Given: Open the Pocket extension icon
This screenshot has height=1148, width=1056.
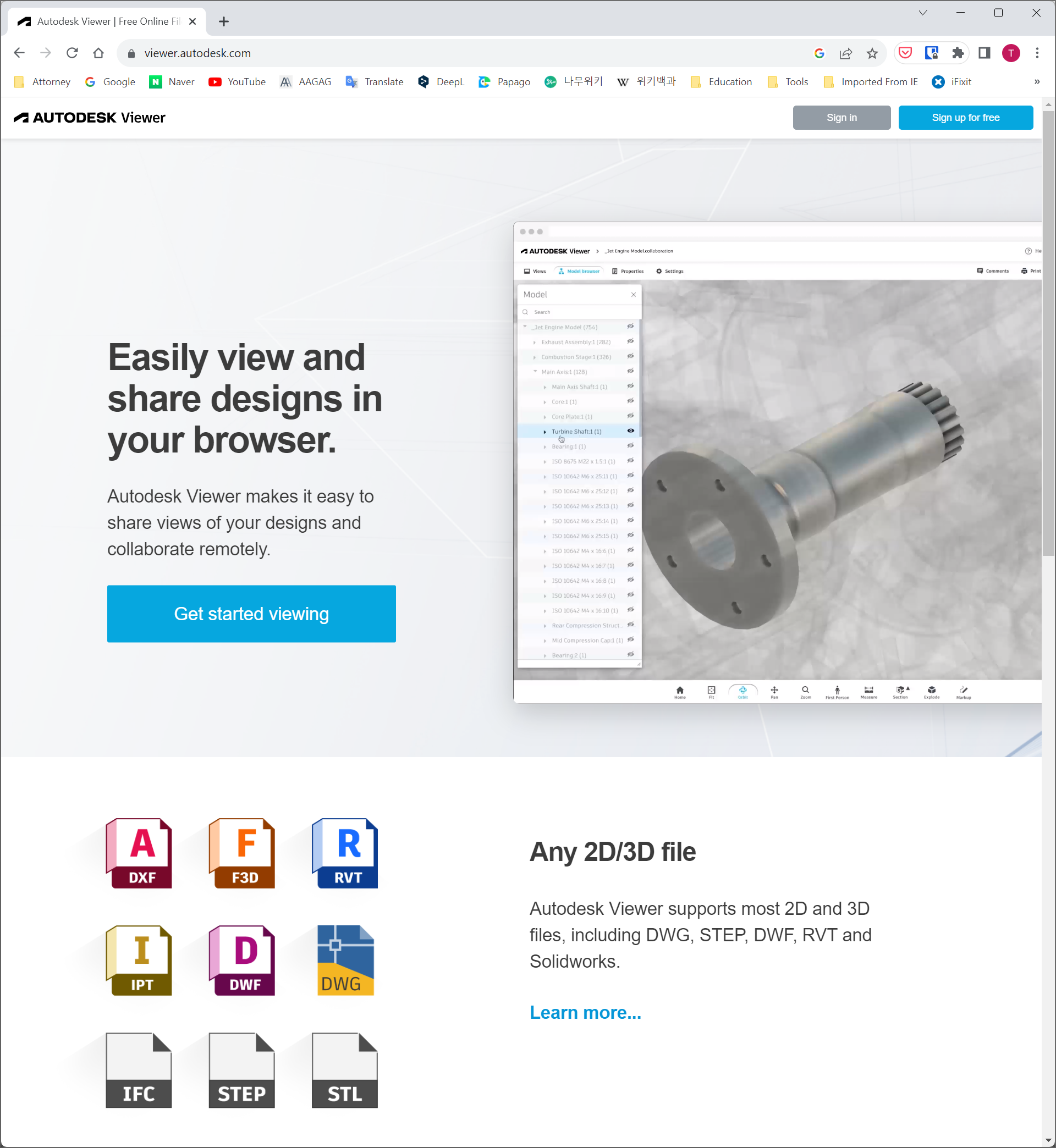Looking at the screenshot, I should tap(905, 53).
